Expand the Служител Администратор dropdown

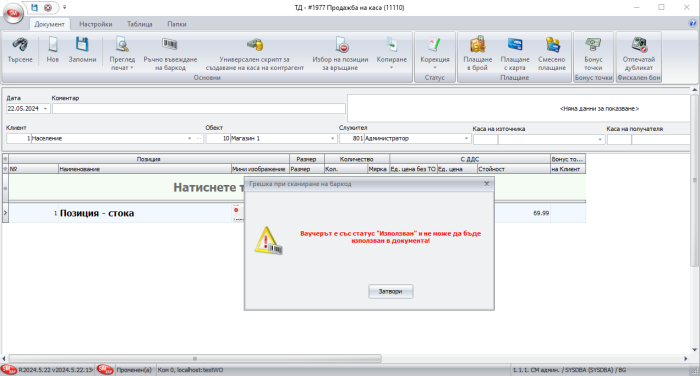click(466, 138)
